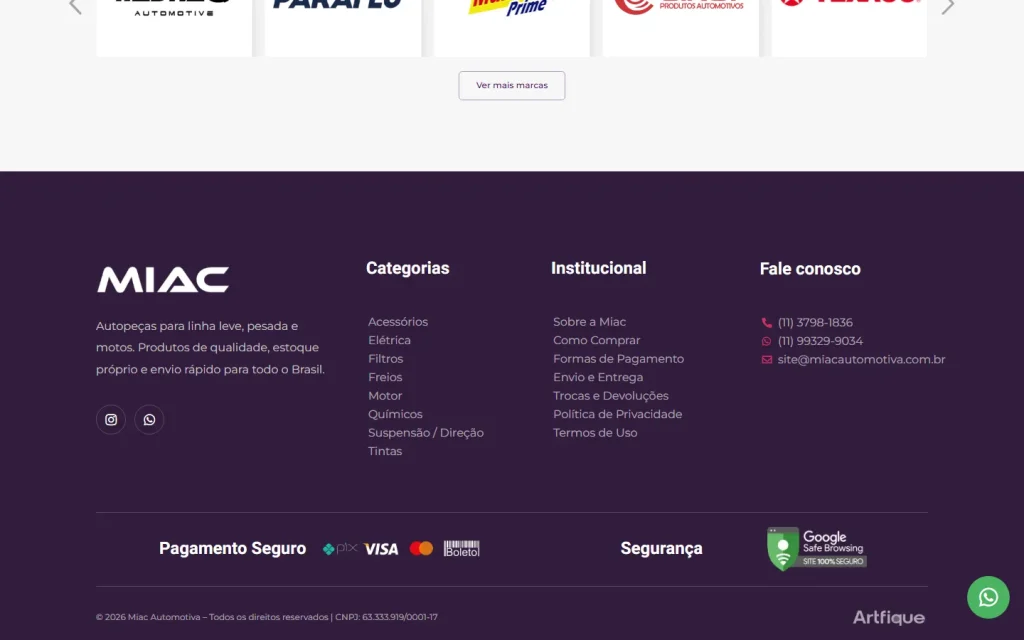Open Trocas e Devoluções page

pos(611,396)
